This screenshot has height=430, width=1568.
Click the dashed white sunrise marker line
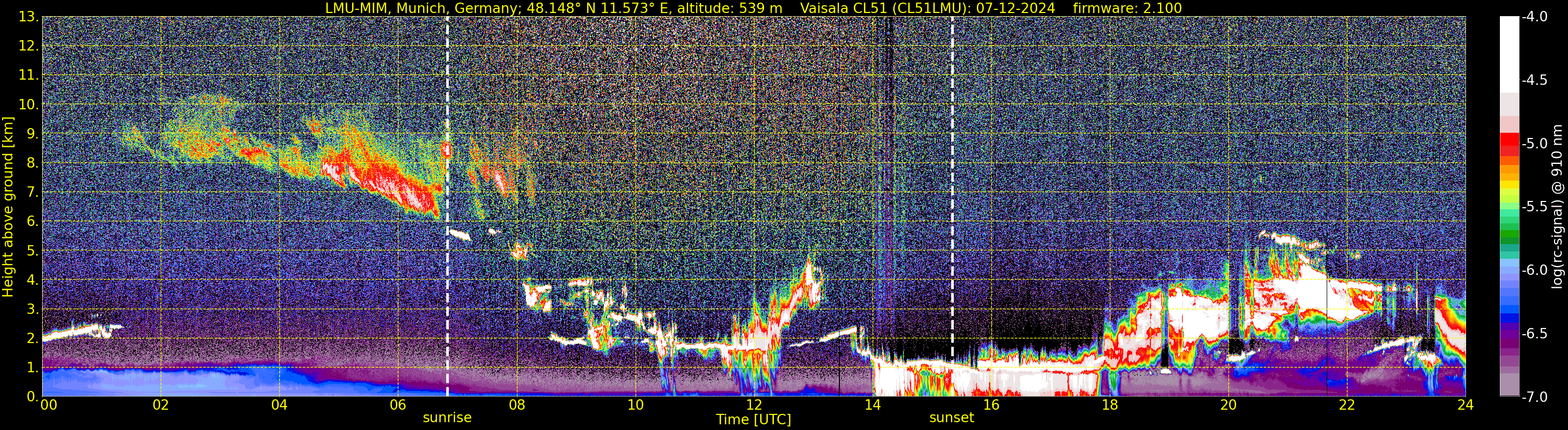(x=447, y=207)
